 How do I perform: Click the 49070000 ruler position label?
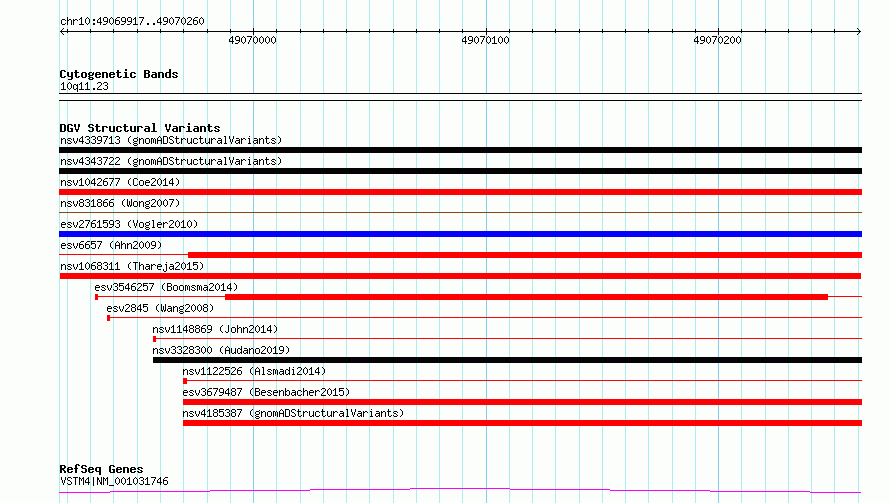point(253,40)
